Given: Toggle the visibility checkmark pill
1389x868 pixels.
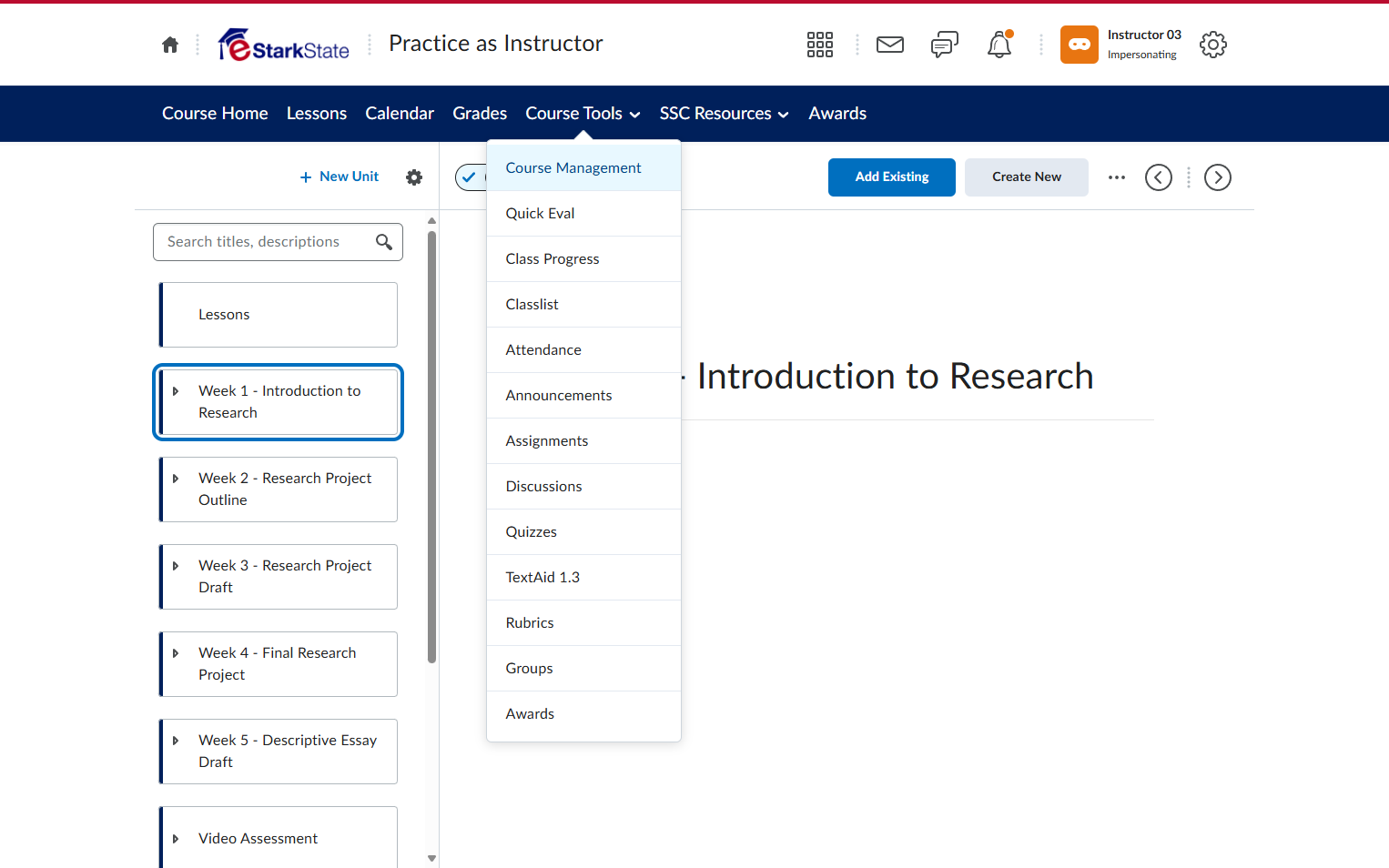Looking at the screenshot, I should [x=471, y=177].
